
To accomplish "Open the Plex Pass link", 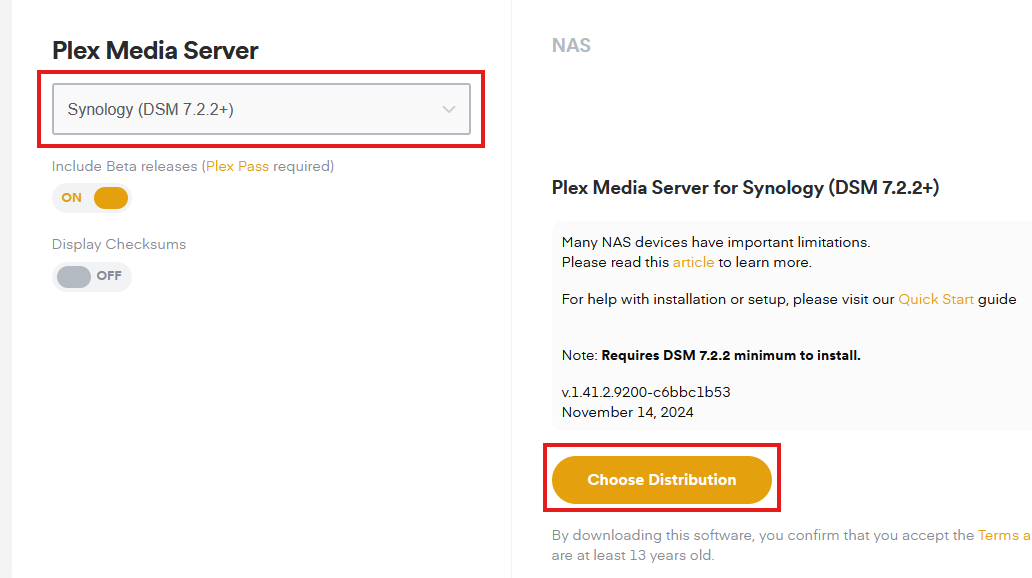I will [x=237, y=166].
